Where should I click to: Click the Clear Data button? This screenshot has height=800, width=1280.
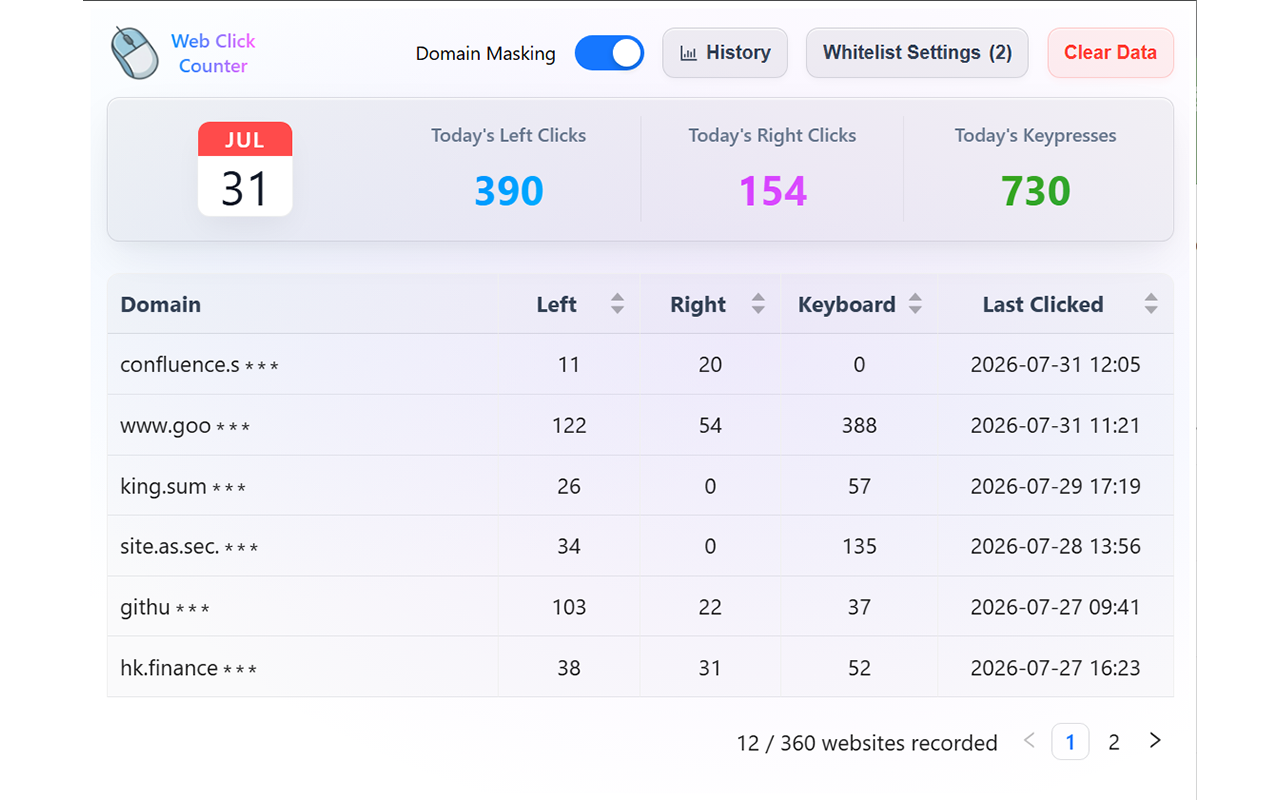[1110, 53]
